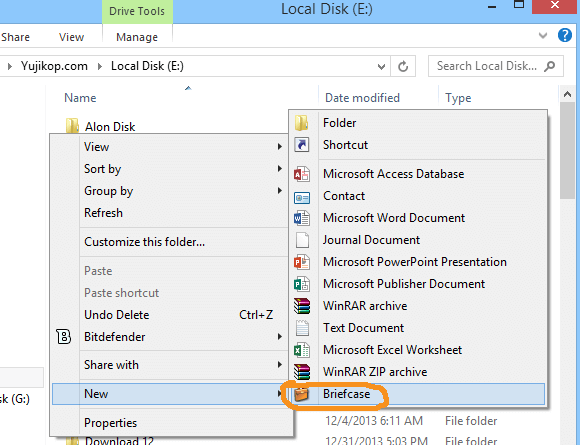Click the Alon Disk folder icon
Screen dimensions: 580x445
point(72,126)
